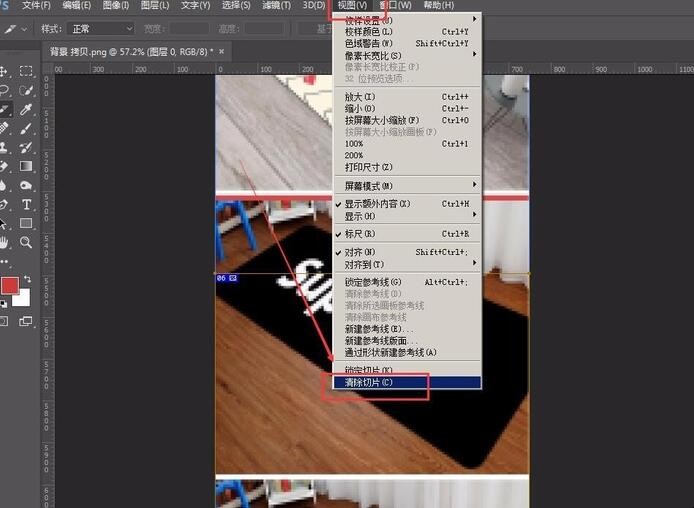Choose 打印尺寸 Print Size

pyautogui.click(x=407, y=167)
